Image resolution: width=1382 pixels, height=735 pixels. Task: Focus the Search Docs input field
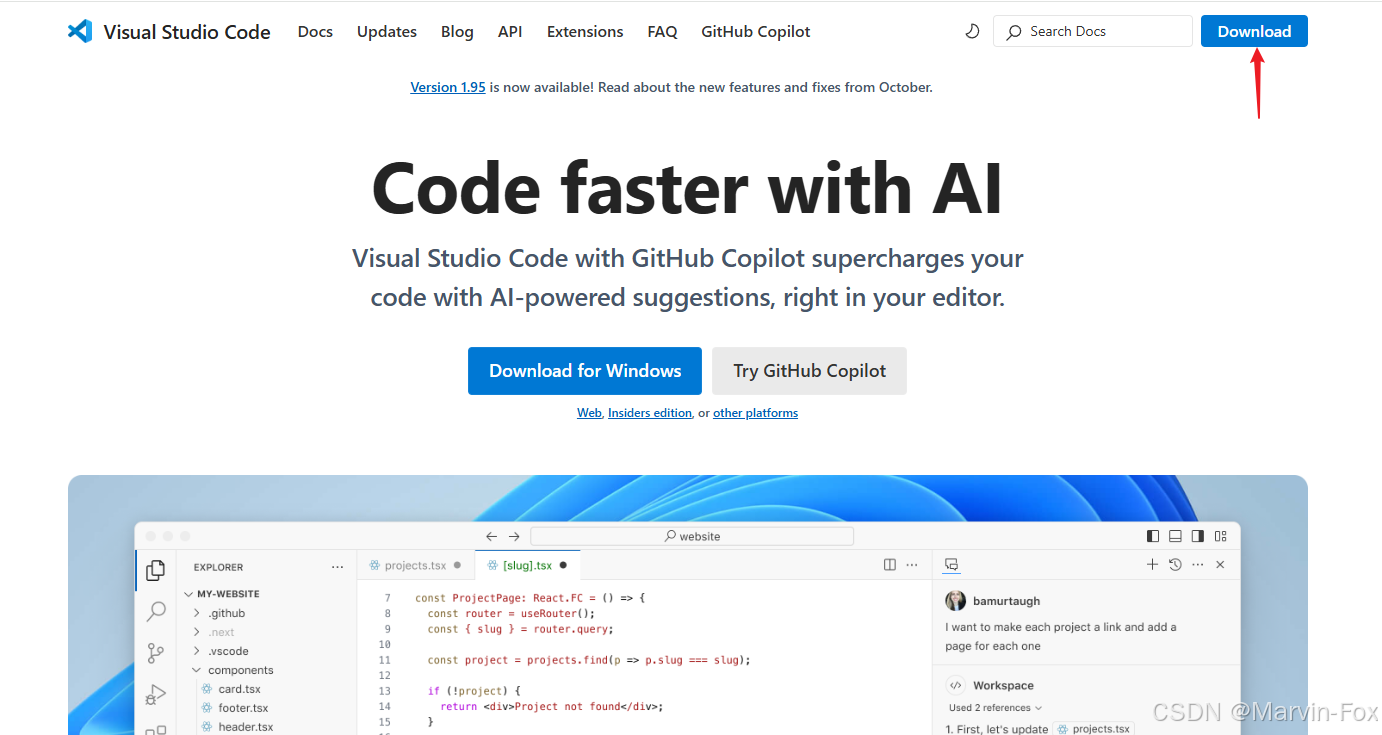click(x=1093, y=31)
